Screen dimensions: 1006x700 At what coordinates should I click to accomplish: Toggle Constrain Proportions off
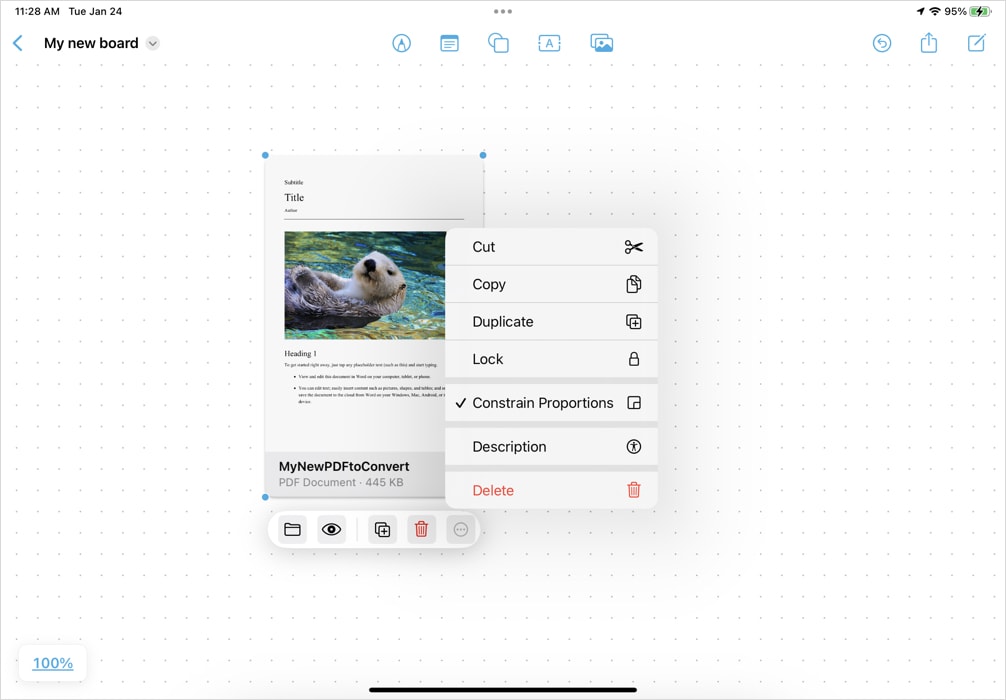[551, 403]
